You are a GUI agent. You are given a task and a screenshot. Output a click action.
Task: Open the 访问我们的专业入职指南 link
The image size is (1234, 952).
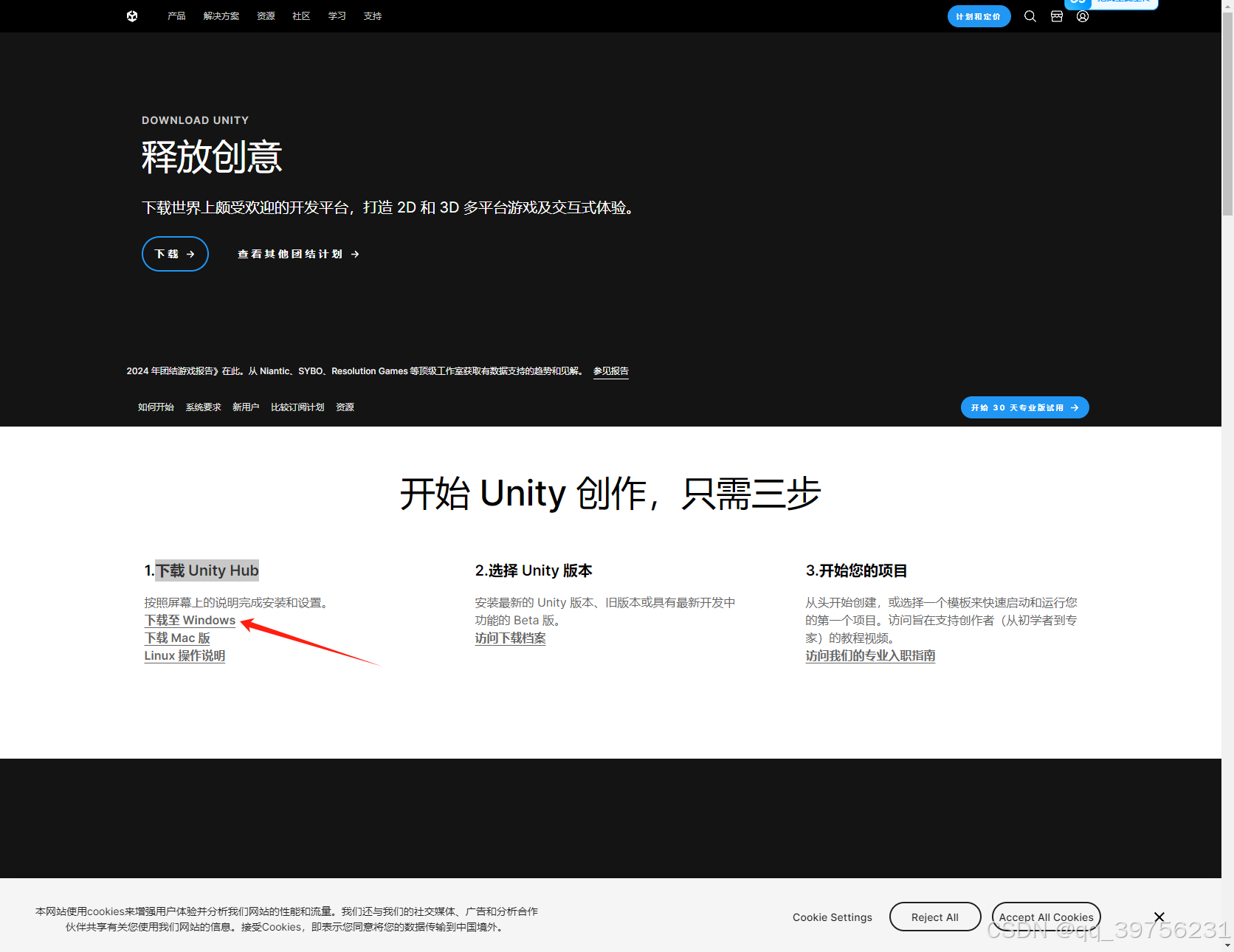pos(870,656)
